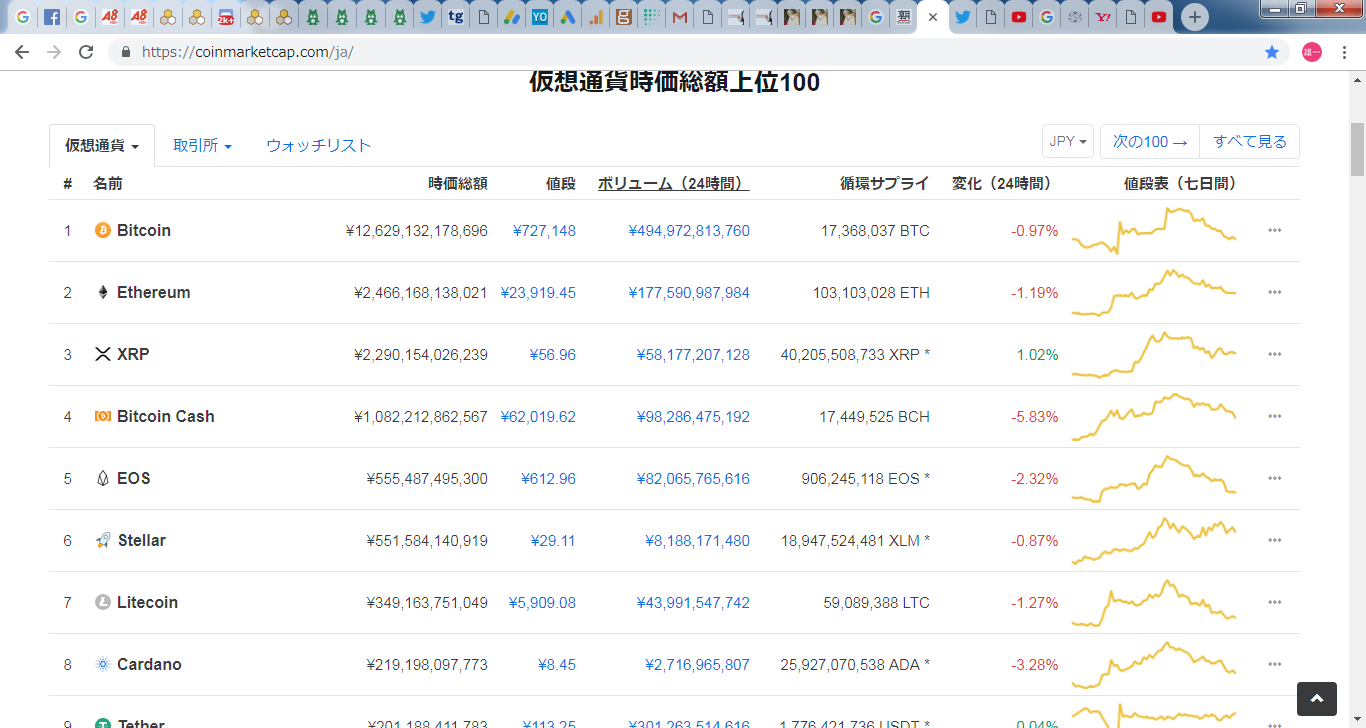Image resolution: width=1366 pixels, height=728 pixels.
Task: Click Bitcoin Cash change -5.83%
Action: (1034, 416)
